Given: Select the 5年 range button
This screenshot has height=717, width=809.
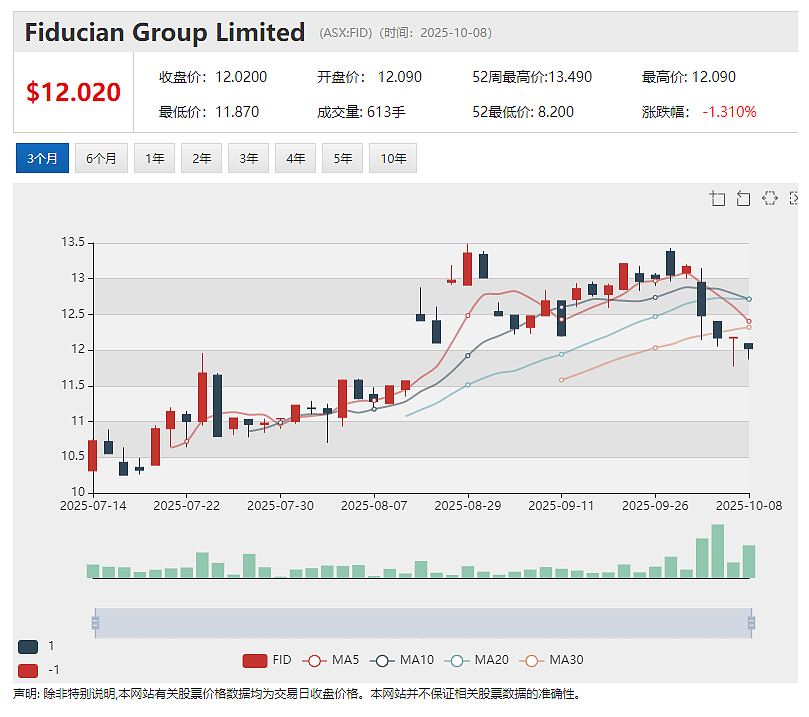Looking at the screenshot, I should [342, 158].
